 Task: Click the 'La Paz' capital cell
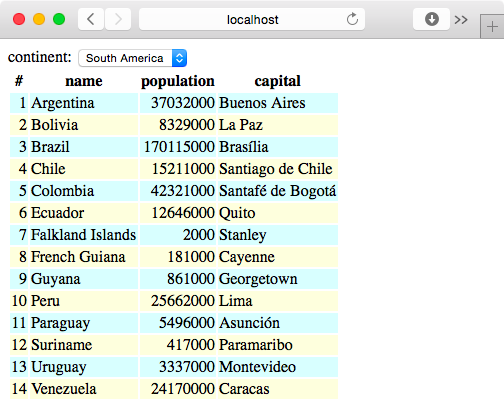pos(278,125)
